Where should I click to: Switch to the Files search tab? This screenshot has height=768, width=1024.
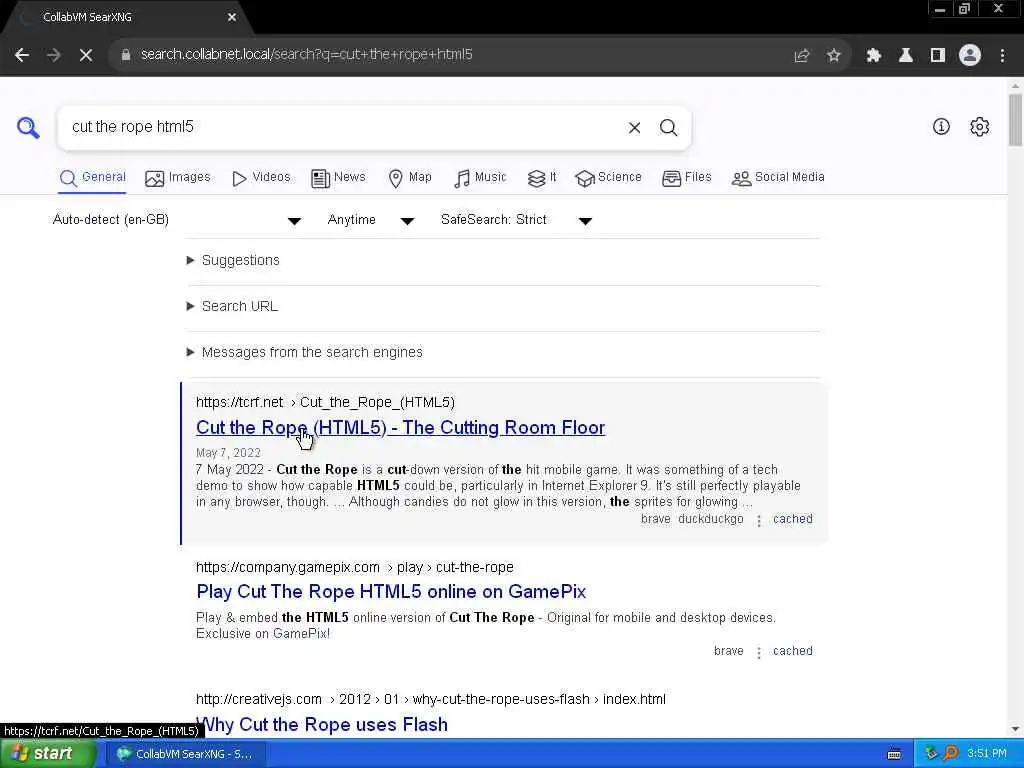(x=687, y=178)
